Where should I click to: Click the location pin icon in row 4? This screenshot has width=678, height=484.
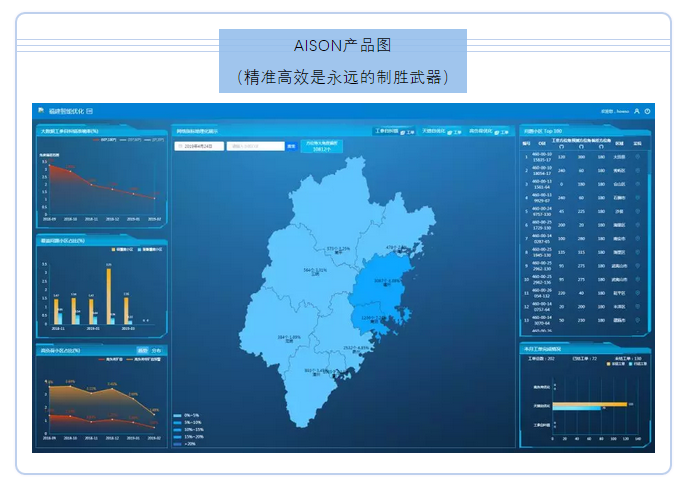(x=638, y=198)
